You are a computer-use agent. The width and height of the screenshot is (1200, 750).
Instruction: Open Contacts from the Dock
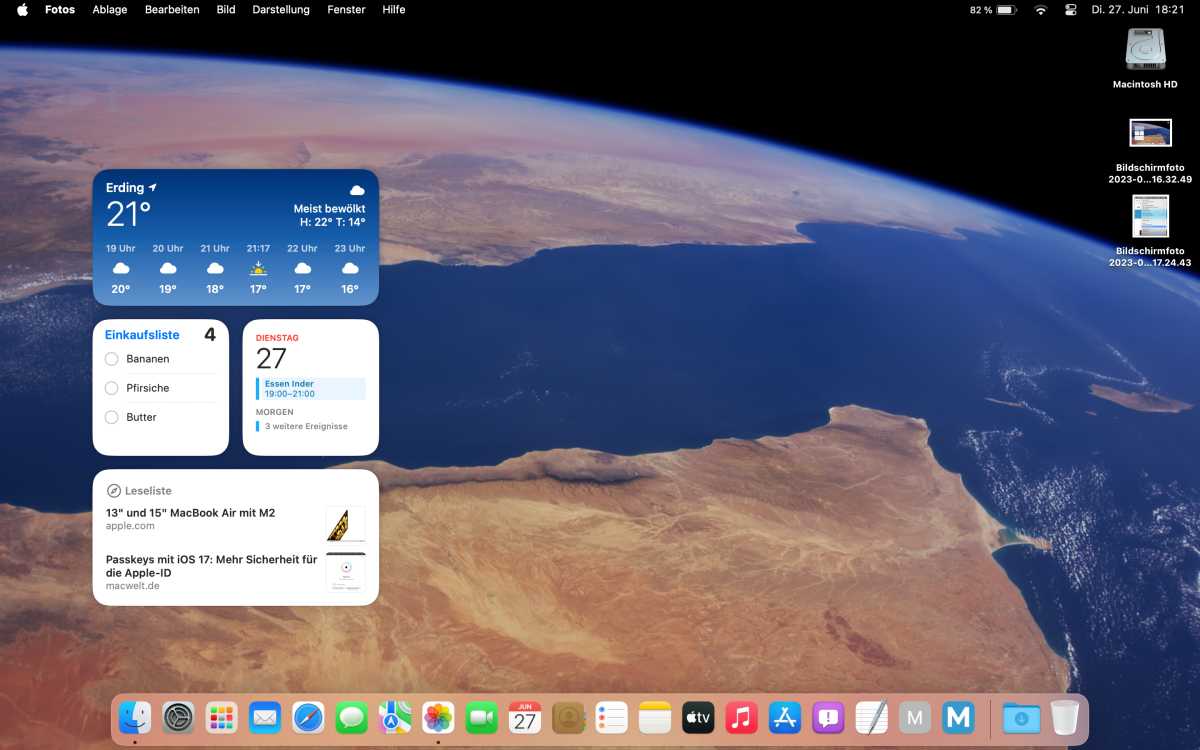pos(568,717)
